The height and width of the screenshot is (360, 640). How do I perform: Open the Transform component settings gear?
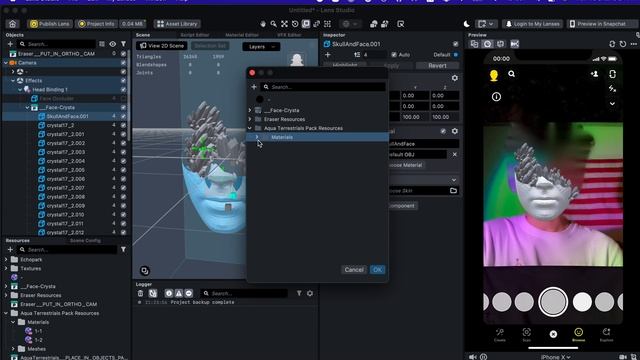click(455, 78)
